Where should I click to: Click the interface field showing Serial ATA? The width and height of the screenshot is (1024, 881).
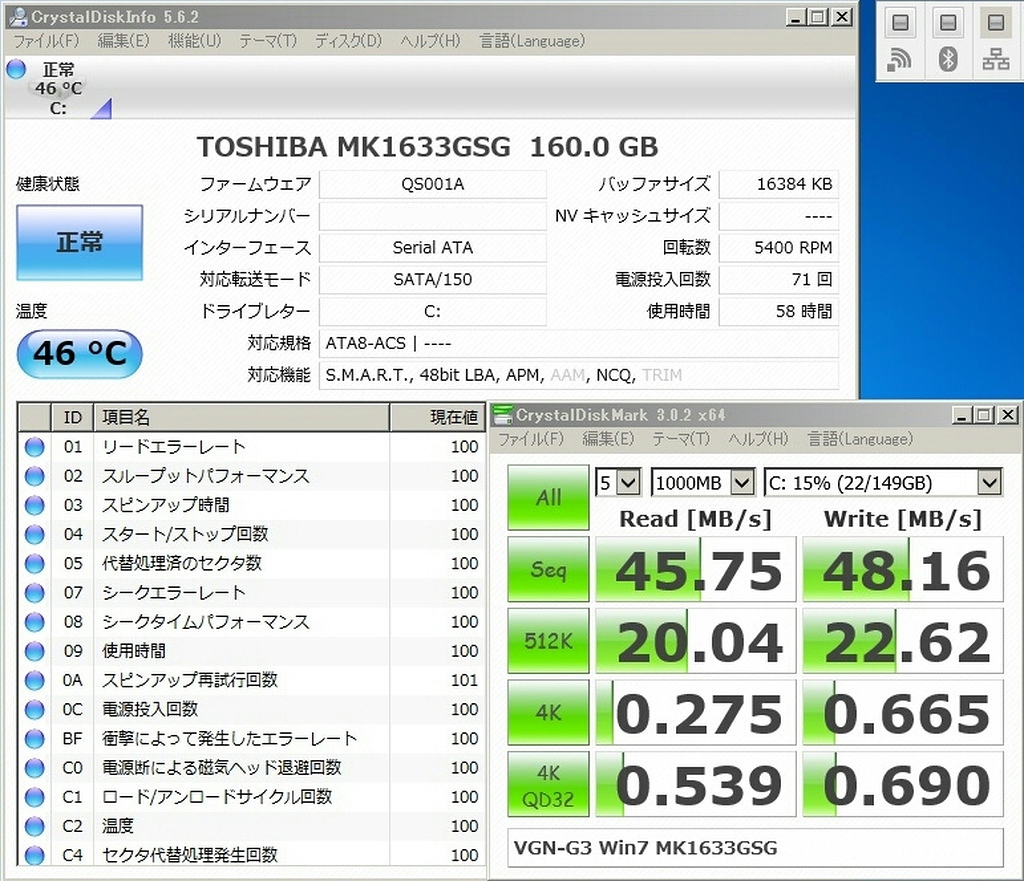pos(432,248)
